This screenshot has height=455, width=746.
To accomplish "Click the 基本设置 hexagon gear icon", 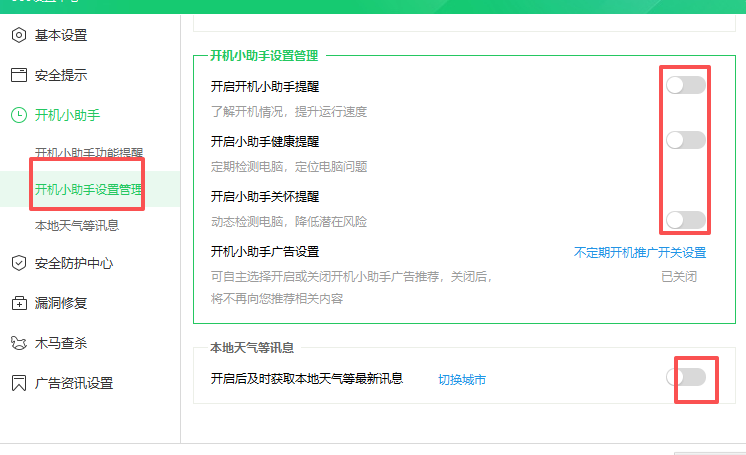I will point(19,35).
